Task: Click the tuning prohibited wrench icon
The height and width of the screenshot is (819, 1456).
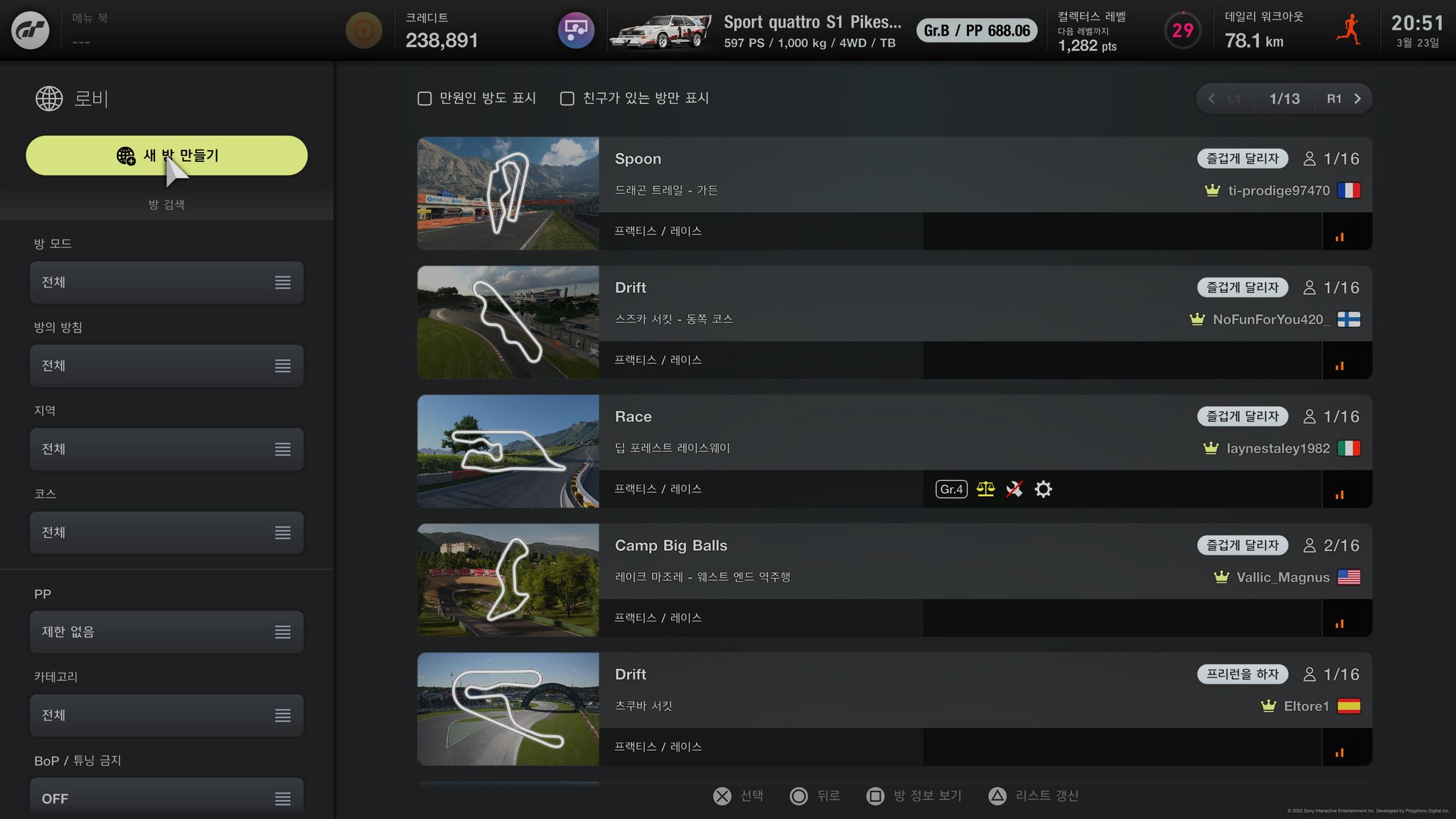Action: pos(1014,489)
